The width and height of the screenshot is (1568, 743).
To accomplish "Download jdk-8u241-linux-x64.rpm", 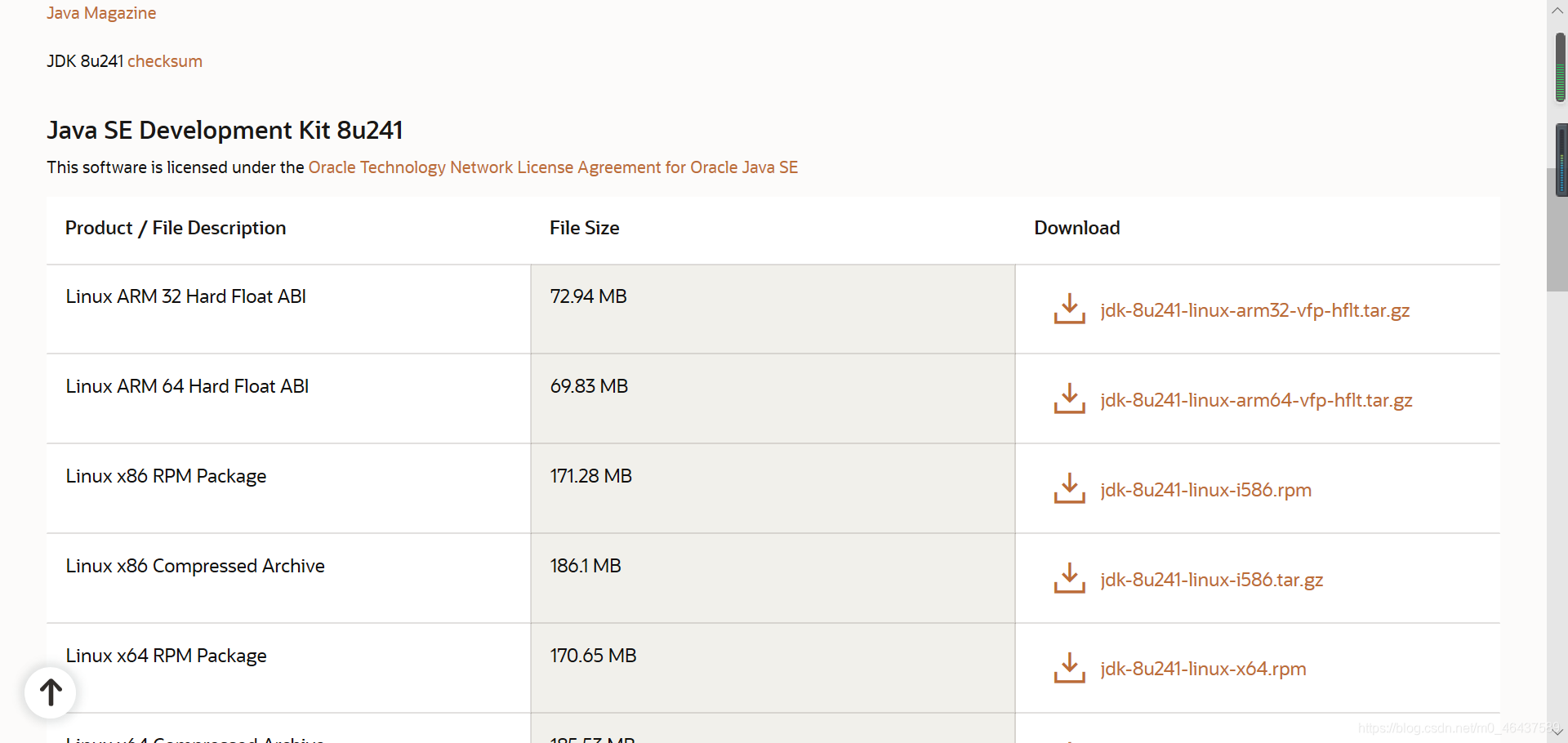I will 1203,669.
